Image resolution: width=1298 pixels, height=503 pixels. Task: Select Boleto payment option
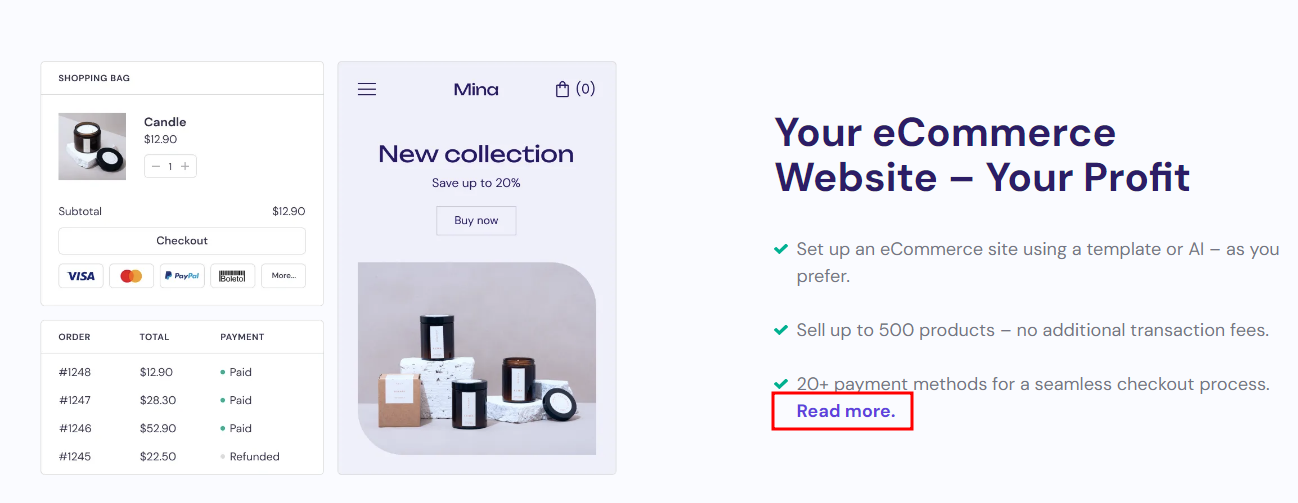click(232, 276)
